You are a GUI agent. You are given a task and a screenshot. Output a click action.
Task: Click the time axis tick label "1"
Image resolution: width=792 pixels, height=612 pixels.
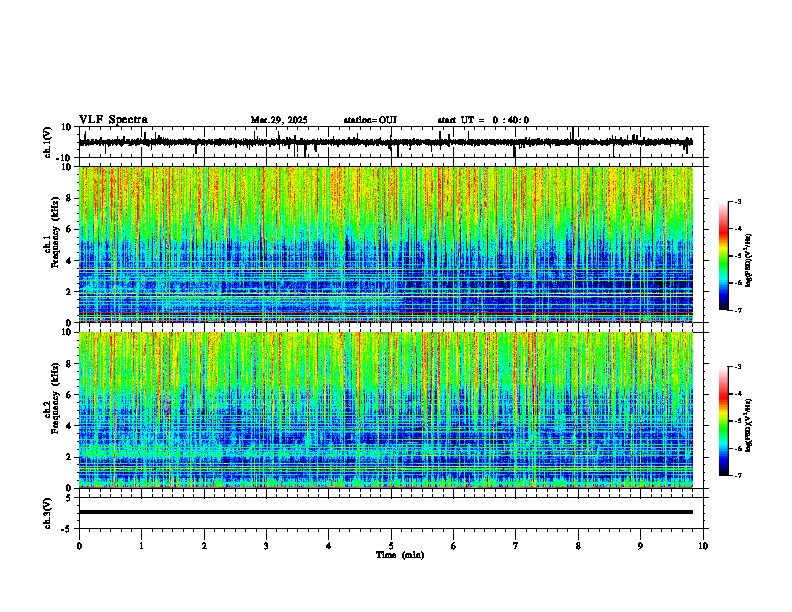(141, 546)
